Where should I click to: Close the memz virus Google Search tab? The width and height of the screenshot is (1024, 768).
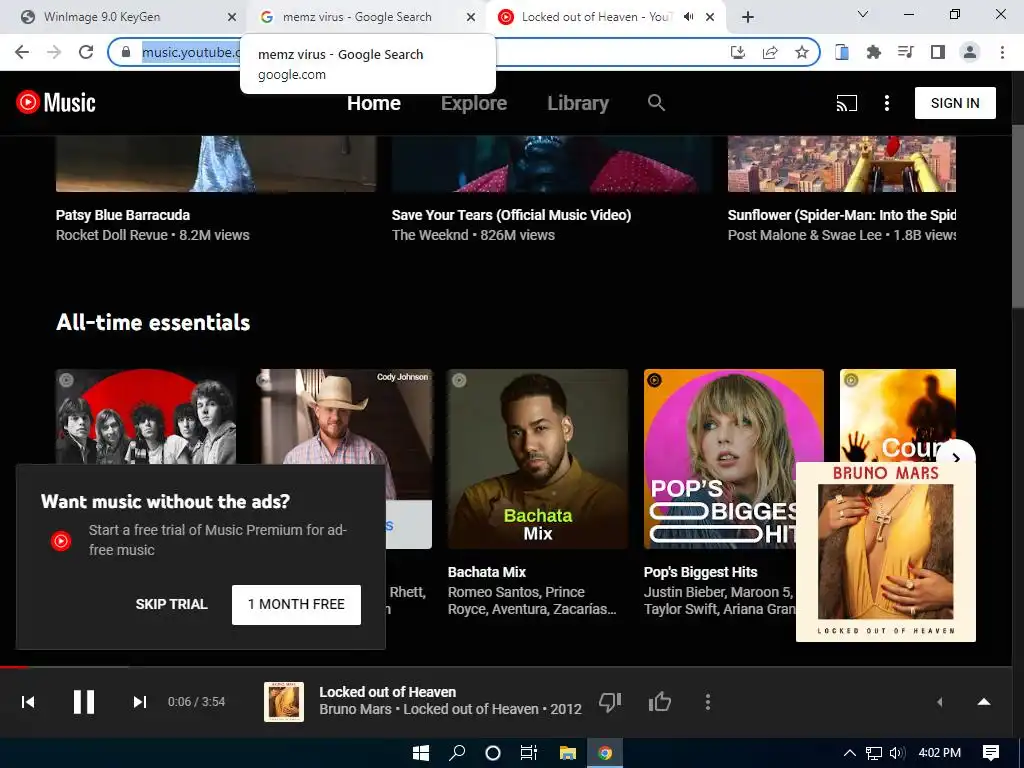pyautogui.click(x=471, y=18)
